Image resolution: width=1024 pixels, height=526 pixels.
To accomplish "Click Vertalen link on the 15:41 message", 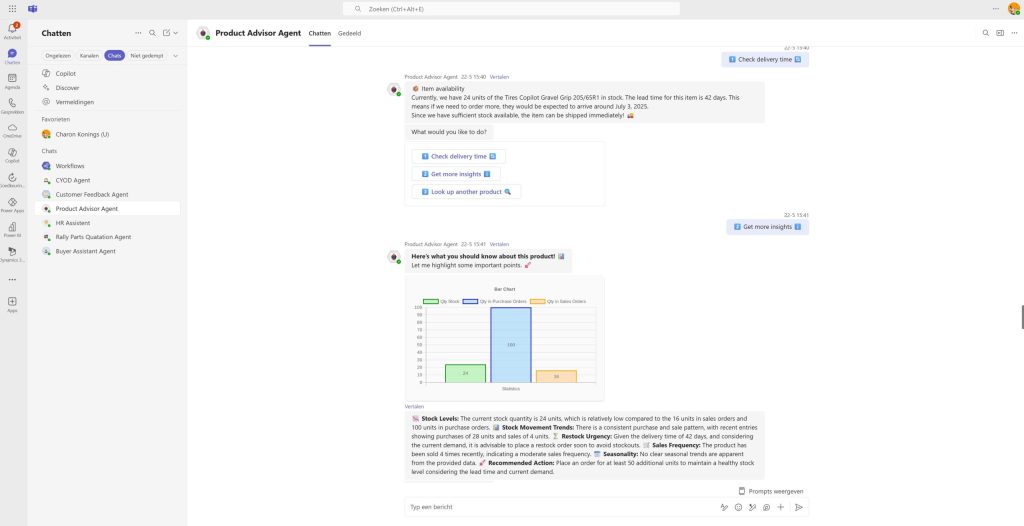I will click(499, 244).
